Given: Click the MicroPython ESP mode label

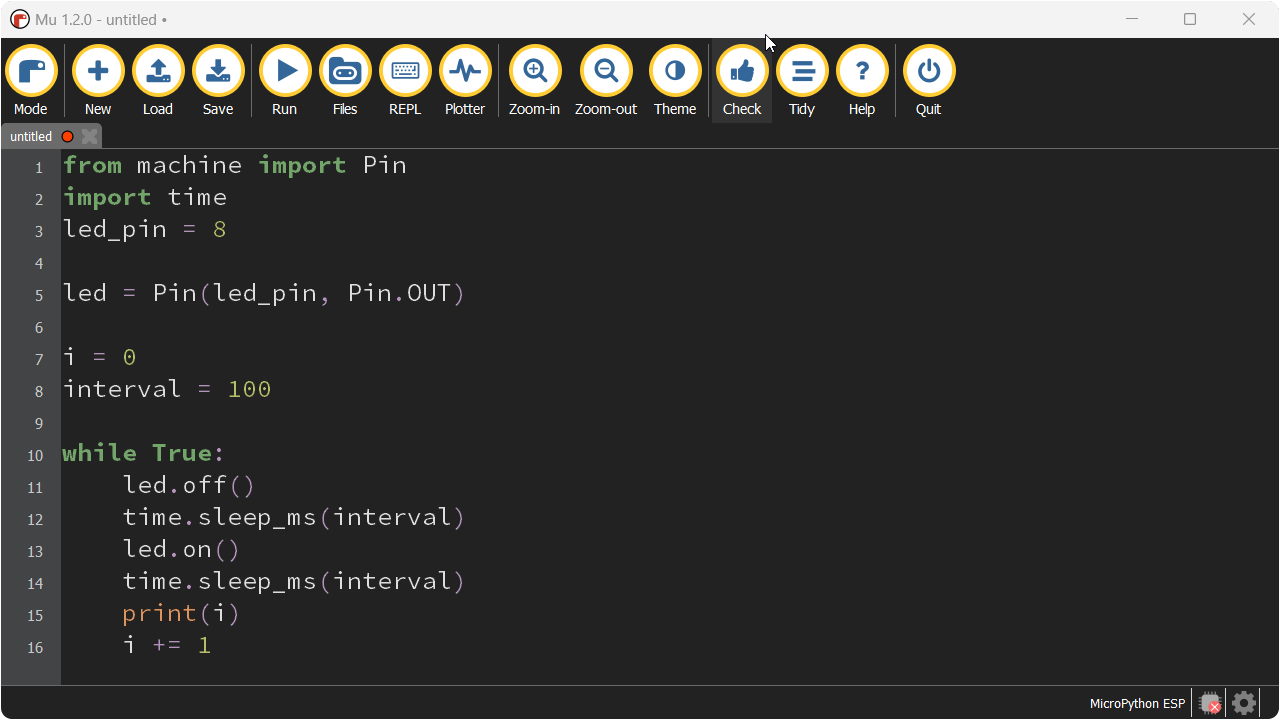Looking at the screenshot, I should [1137, 703].
